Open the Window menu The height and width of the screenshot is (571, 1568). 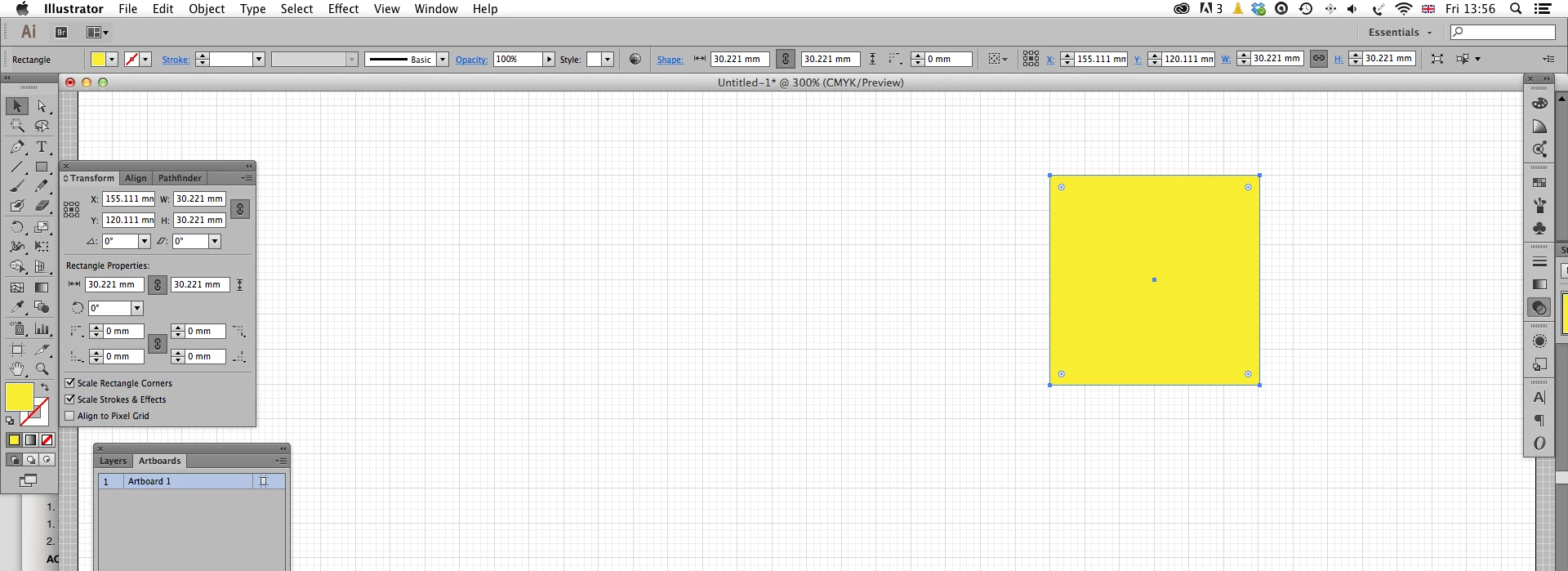pyautogui.click(x=436, y=9)
